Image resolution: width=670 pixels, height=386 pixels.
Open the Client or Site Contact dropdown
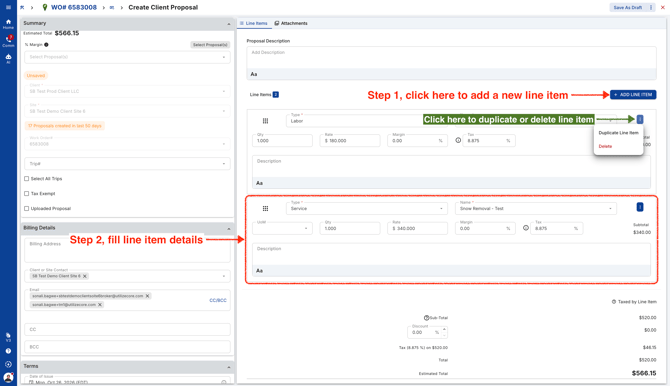(127, 276)
